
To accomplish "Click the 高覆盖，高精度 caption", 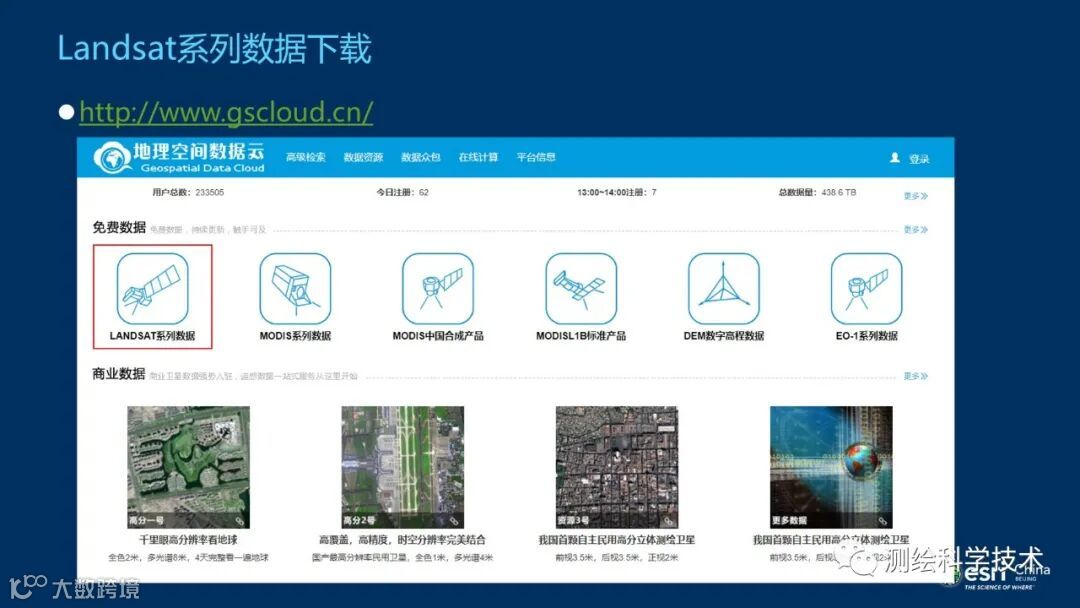I will click(x=402, y=540).
